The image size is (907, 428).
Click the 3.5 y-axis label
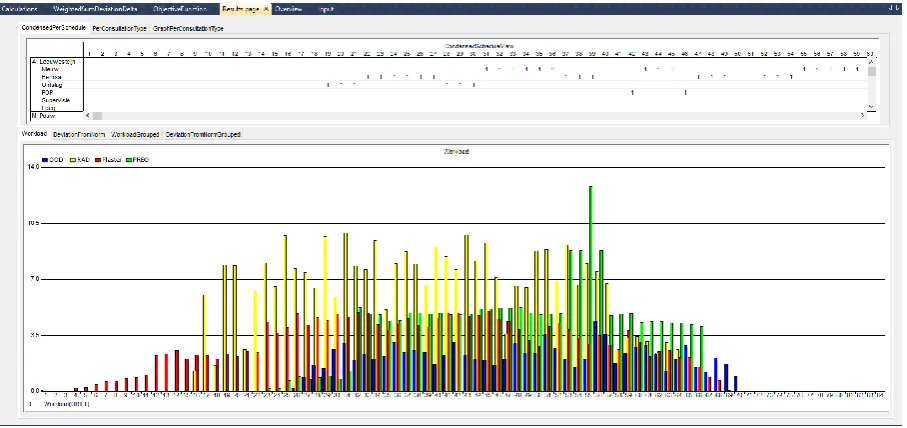[x=35, y=335]
